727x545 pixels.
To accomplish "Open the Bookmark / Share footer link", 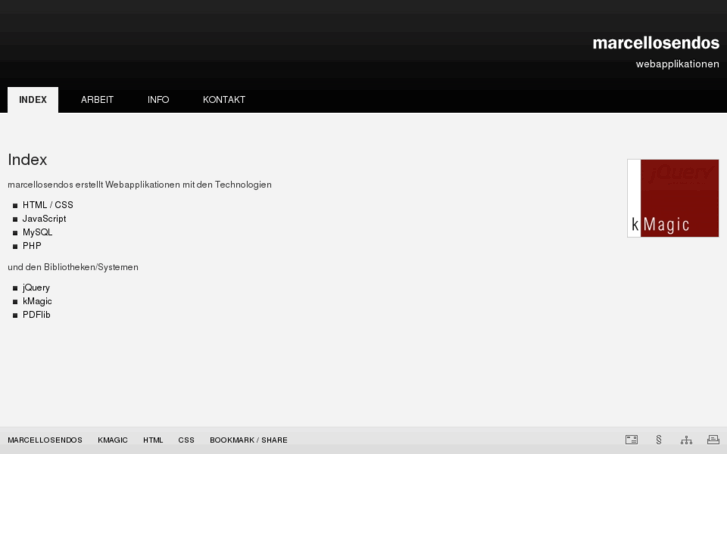I will pyautogui.click(x=249, y=440).
